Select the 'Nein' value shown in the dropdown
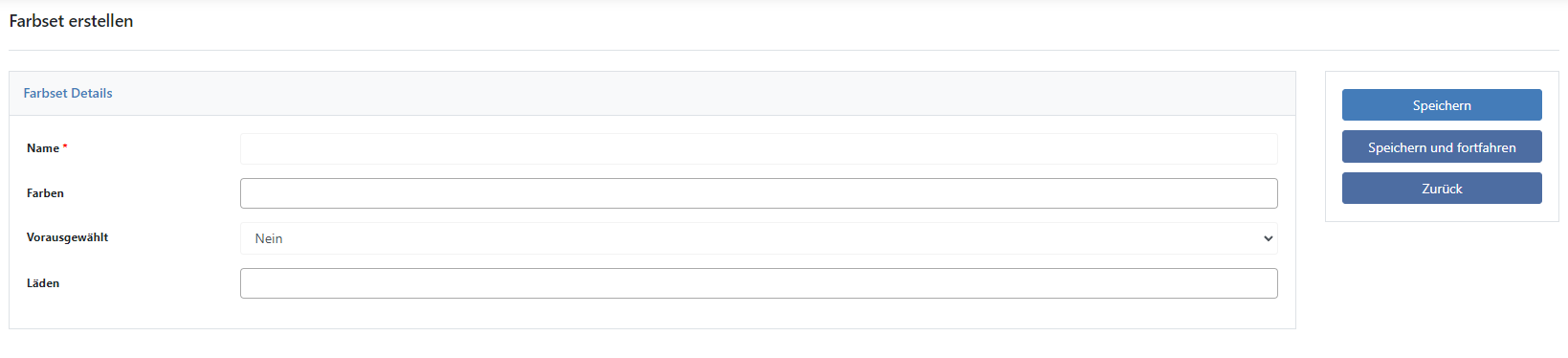 tap(269, 238)
